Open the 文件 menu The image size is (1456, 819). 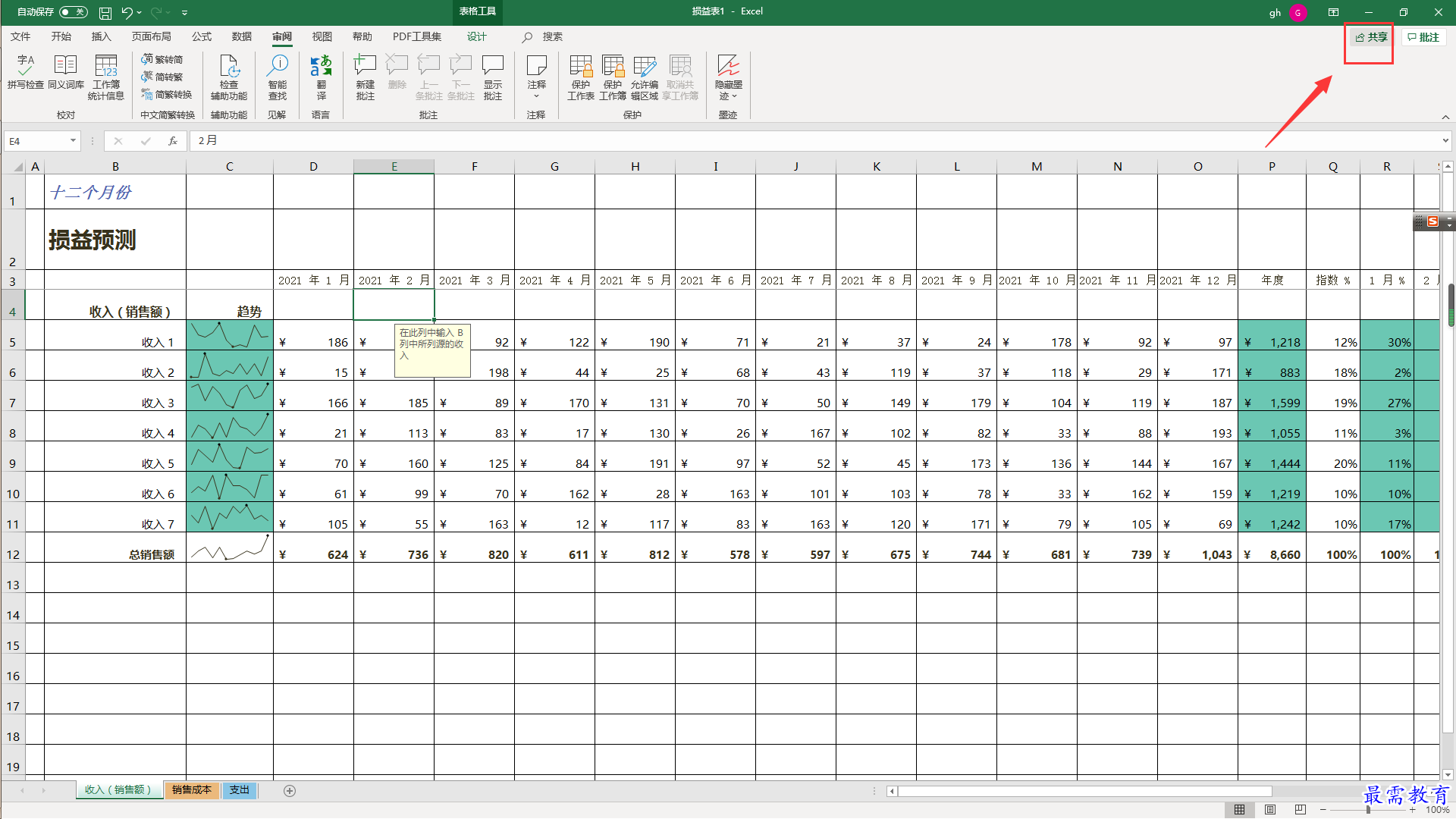coord(20,36)
